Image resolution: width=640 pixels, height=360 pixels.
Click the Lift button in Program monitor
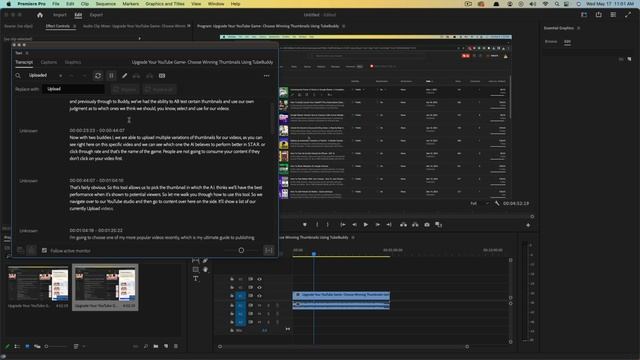click(x=403, y=224)
